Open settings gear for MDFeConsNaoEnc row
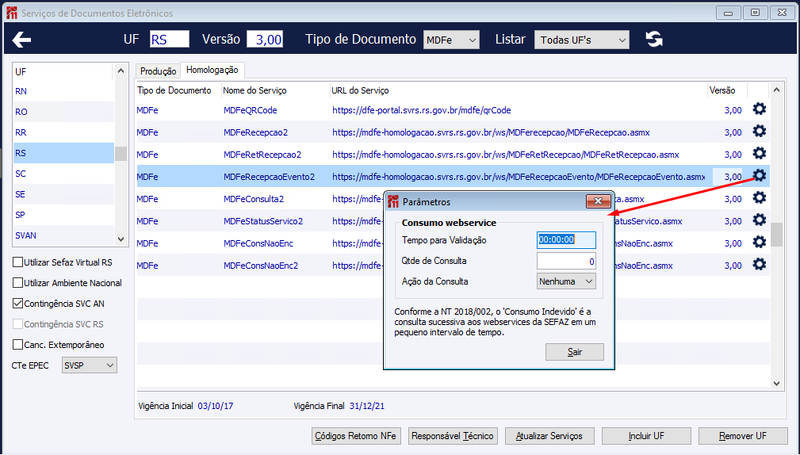 (x=759, y=242)
